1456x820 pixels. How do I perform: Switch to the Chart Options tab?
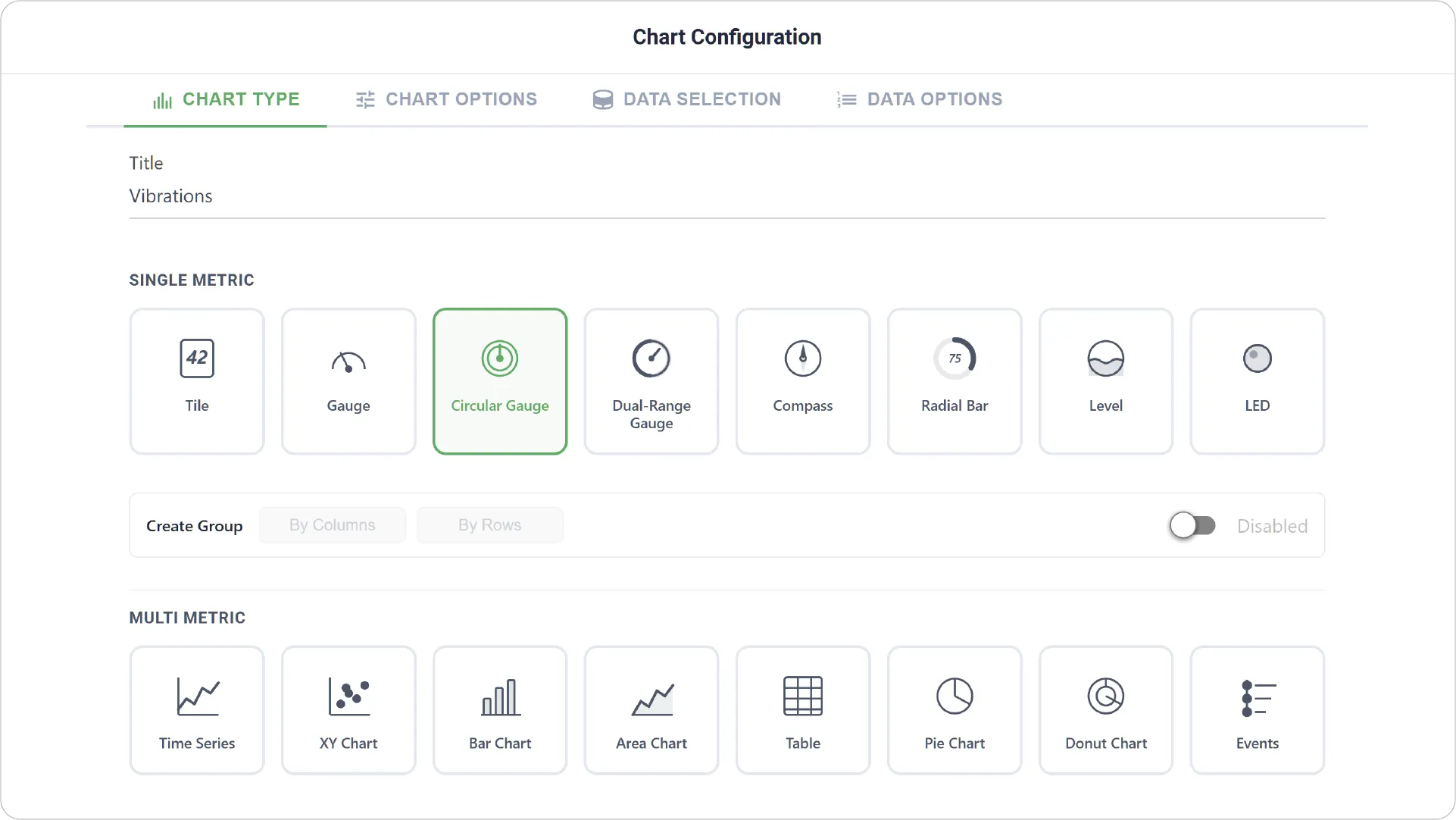[x=446, y=99]
